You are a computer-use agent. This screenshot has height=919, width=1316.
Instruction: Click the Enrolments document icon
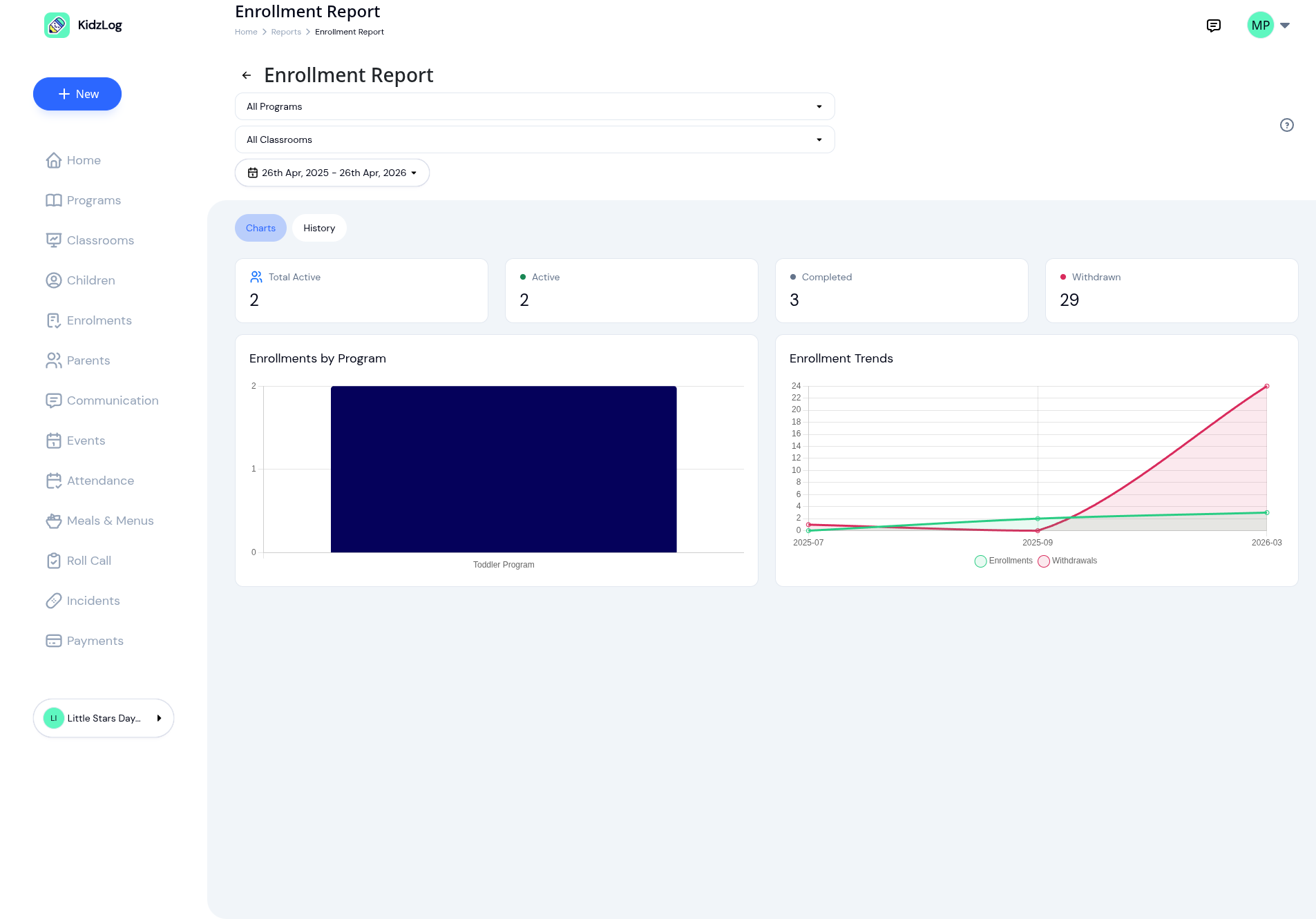point(54,320)
